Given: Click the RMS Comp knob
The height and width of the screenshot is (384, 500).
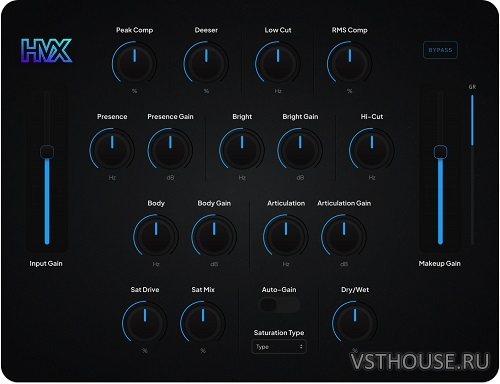Looking at the screenshot, I should (349, 63).
